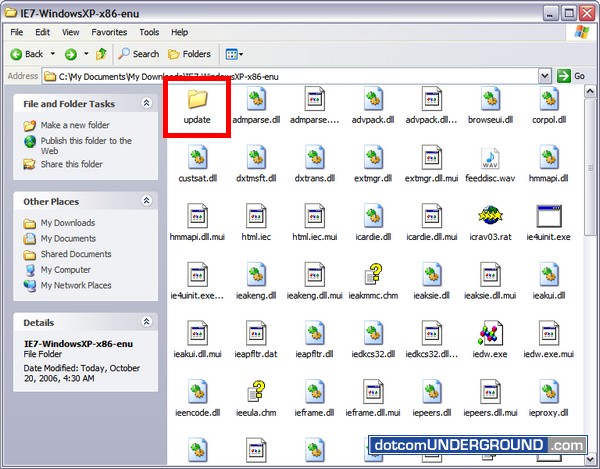Select the ieeula.chm help file icon
Screen dimensions: 600x469
[x=256, y=391]
